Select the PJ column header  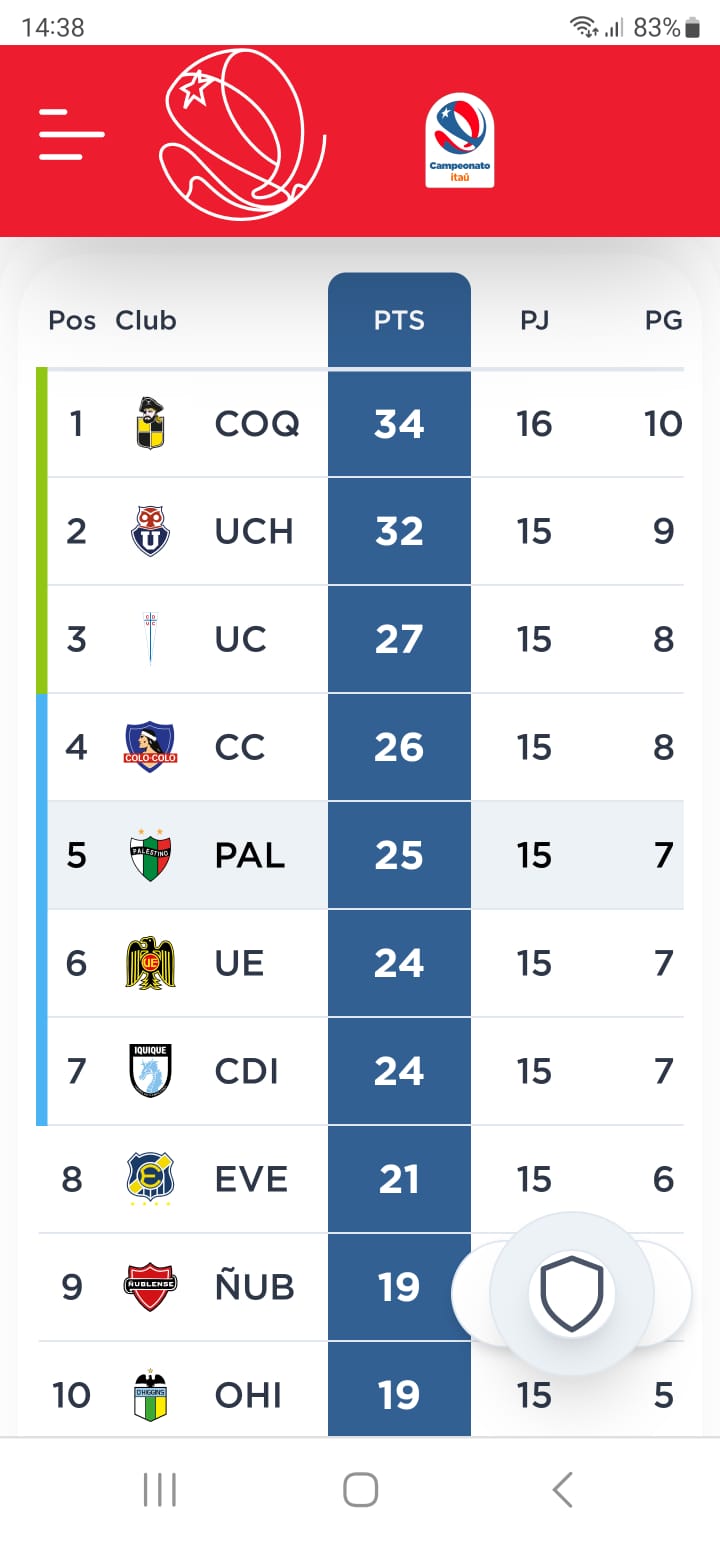coord(534,320)
